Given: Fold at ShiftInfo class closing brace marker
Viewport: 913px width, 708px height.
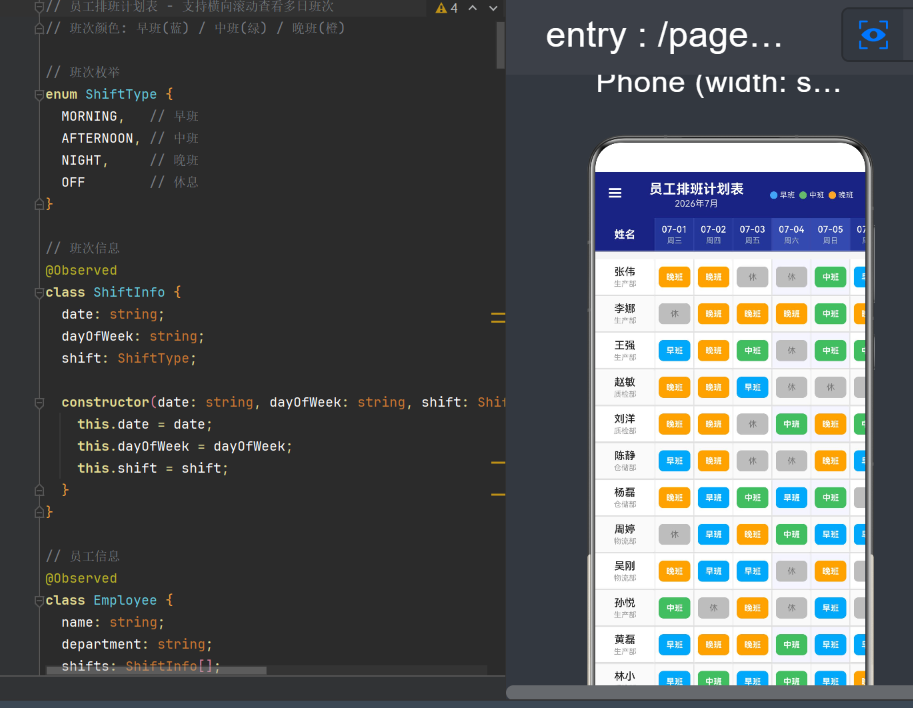Looking at the screenshot, I should coord(39,512).
